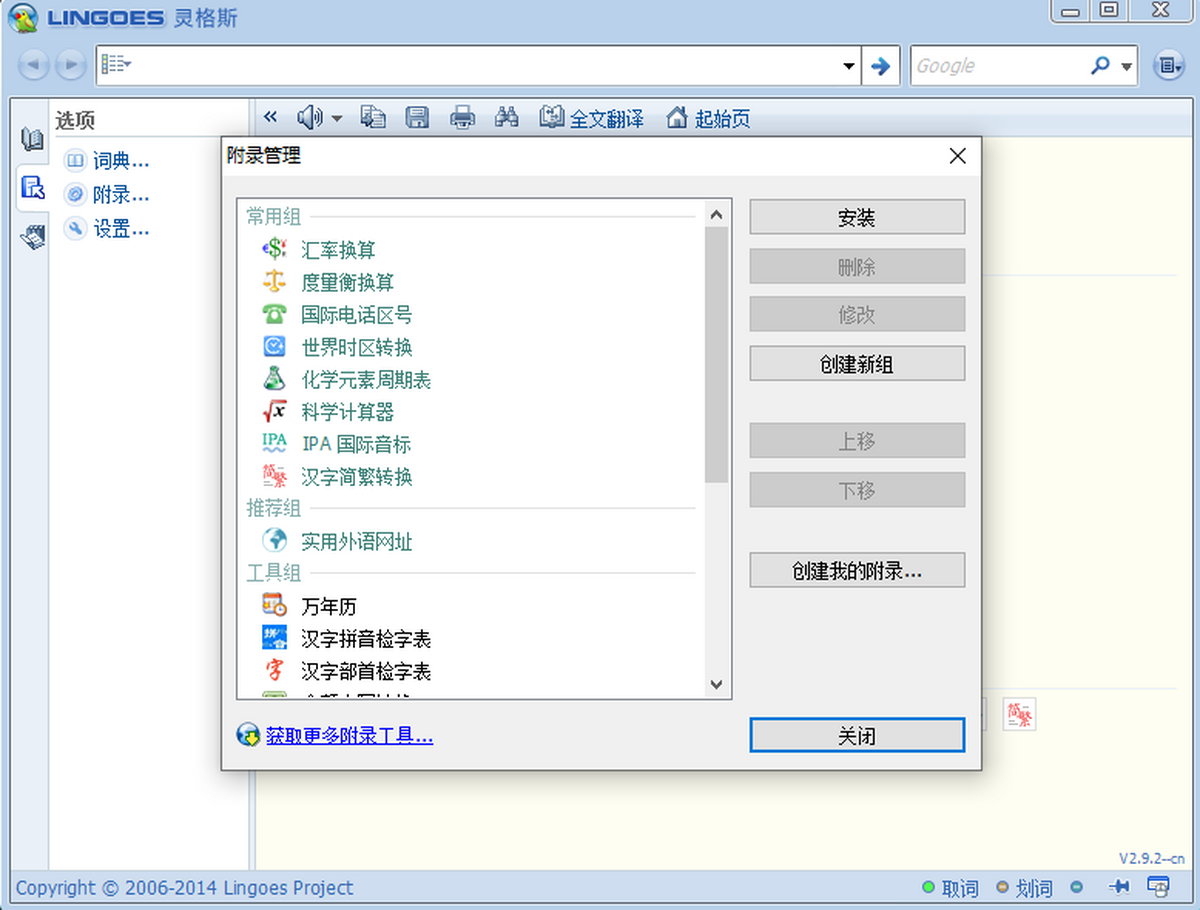
Task: Click the download globe icon beside 获取更多附录工具
Action: (247, 736)
